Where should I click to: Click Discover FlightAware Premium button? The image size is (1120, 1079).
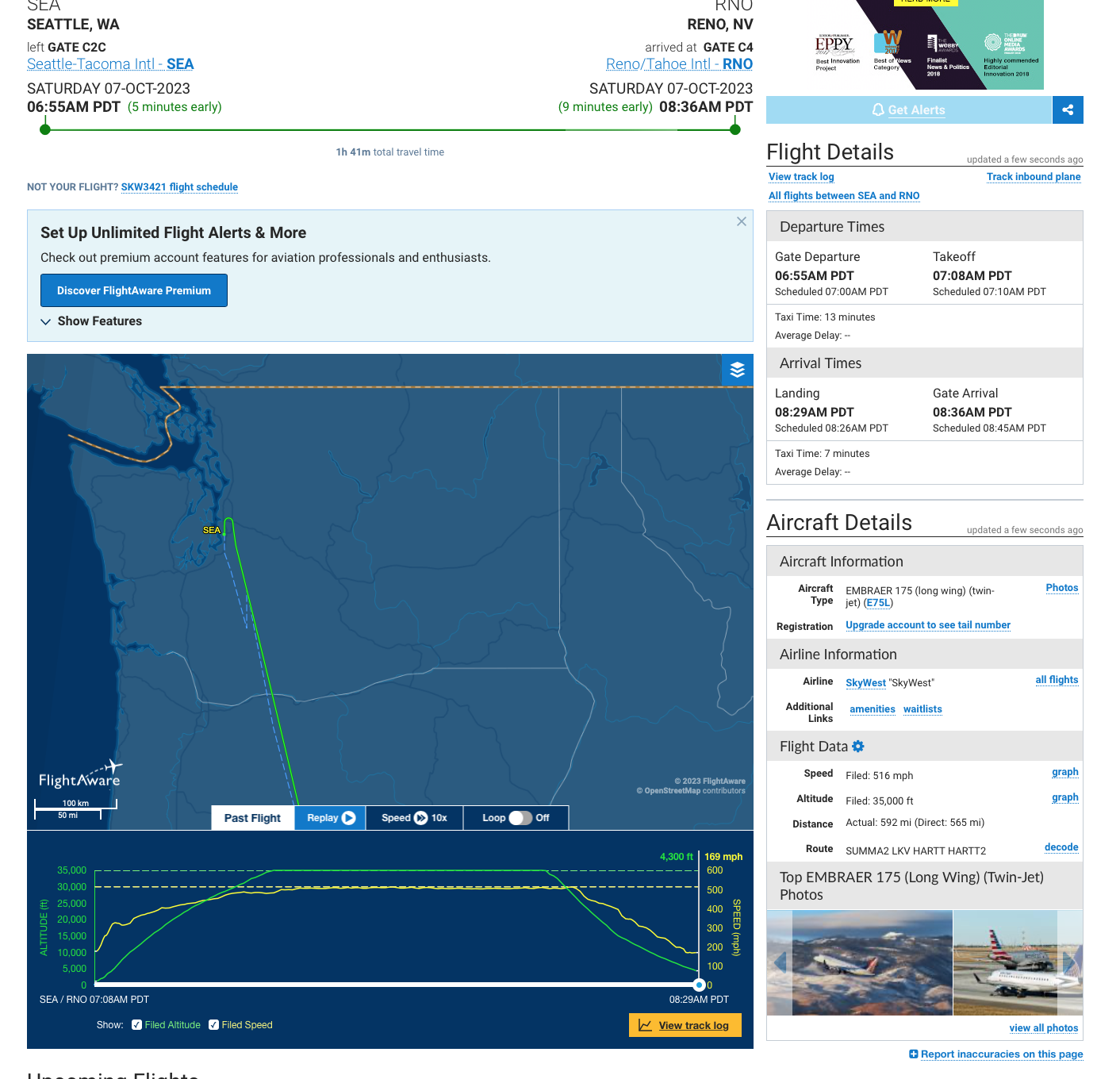[134, 290]
